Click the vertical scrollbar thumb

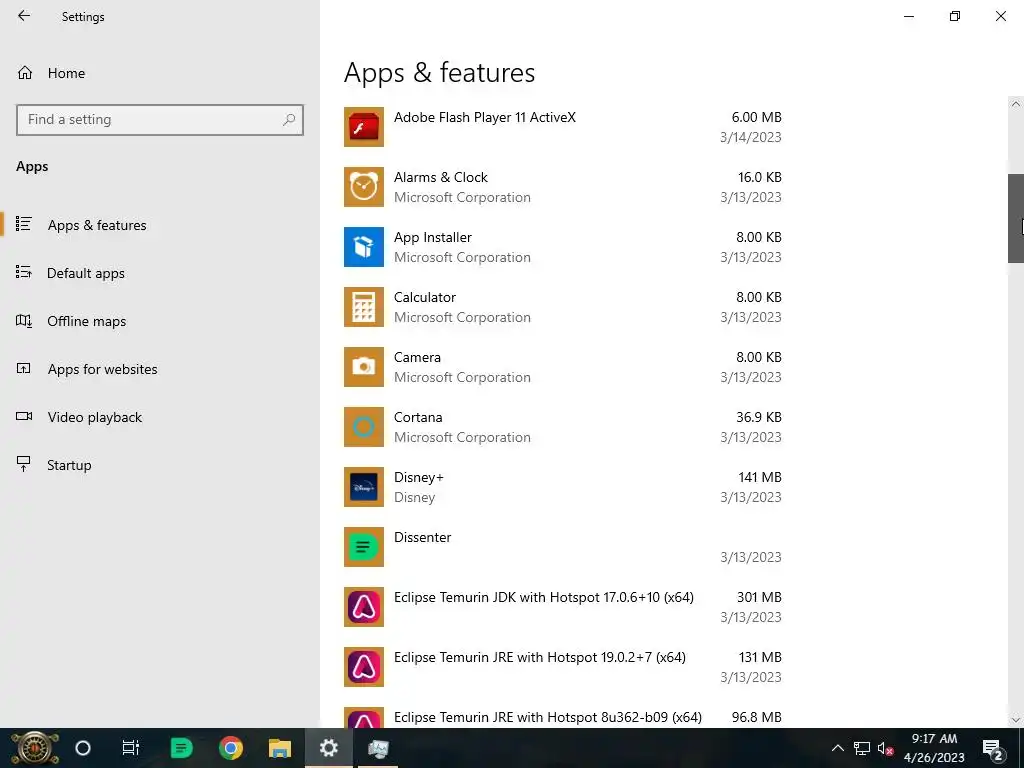(1016, 218)
